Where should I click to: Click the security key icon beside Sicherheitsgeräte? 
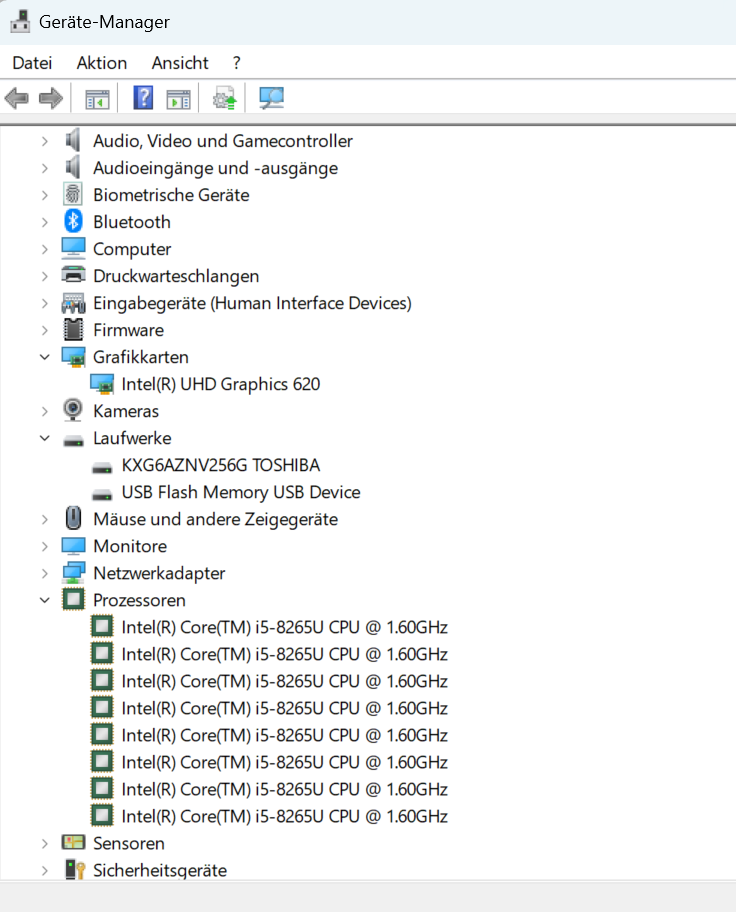(x=75, y=870)
